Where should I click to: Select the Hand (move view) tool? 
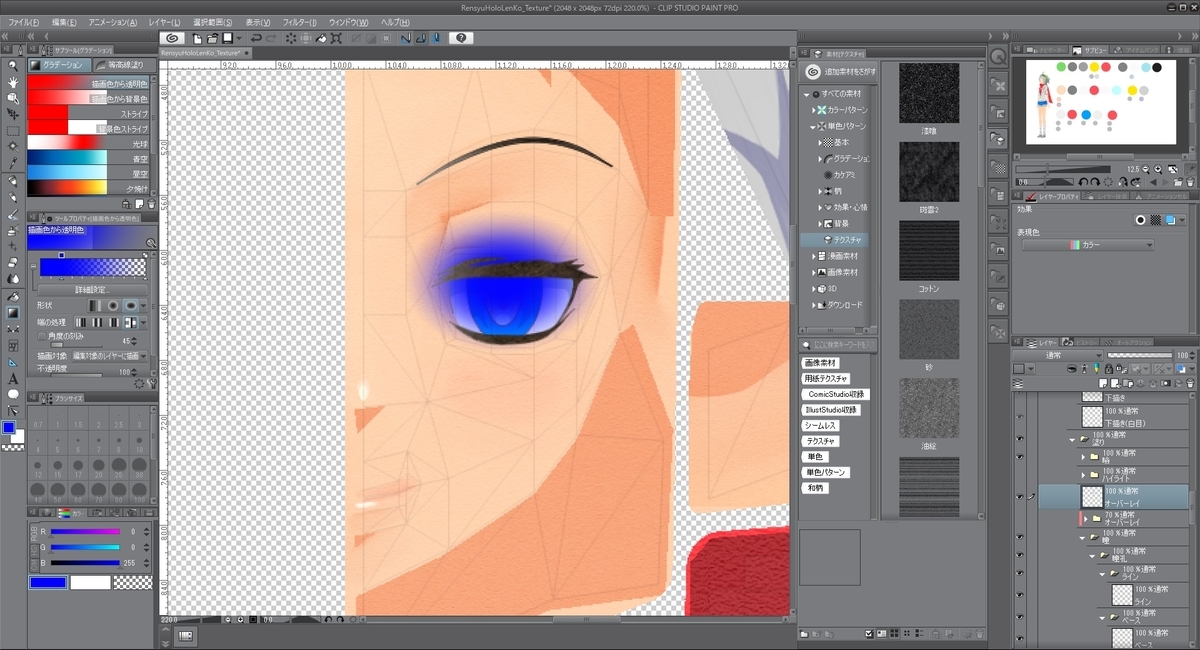[13, 82]
